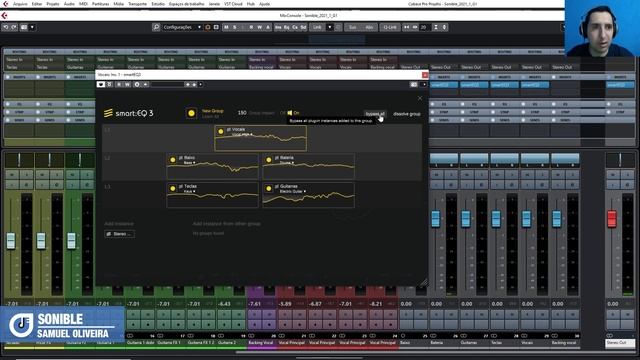Bypass all EQs with EQ button
The width and height of the screenshot is (640, 360).
pyautogui.click(x=287, y=27)
